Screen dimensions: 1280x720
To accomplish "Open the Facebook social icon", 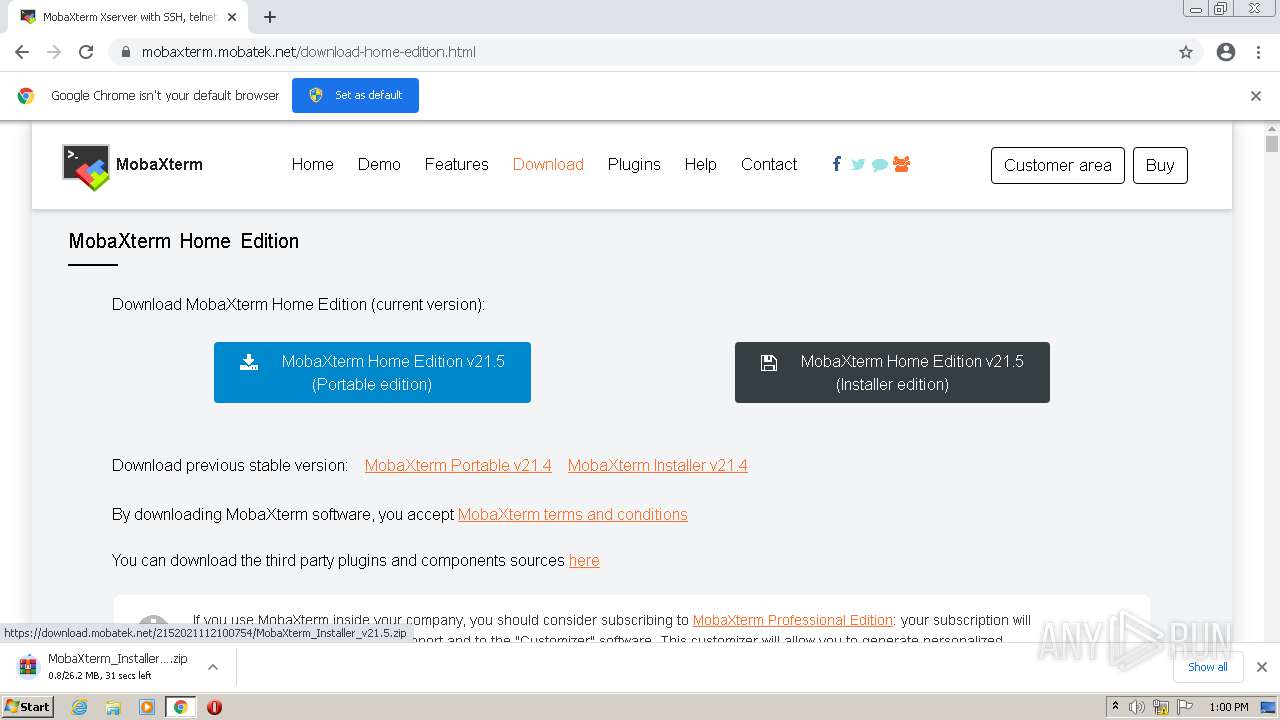I will coord(837,164).
